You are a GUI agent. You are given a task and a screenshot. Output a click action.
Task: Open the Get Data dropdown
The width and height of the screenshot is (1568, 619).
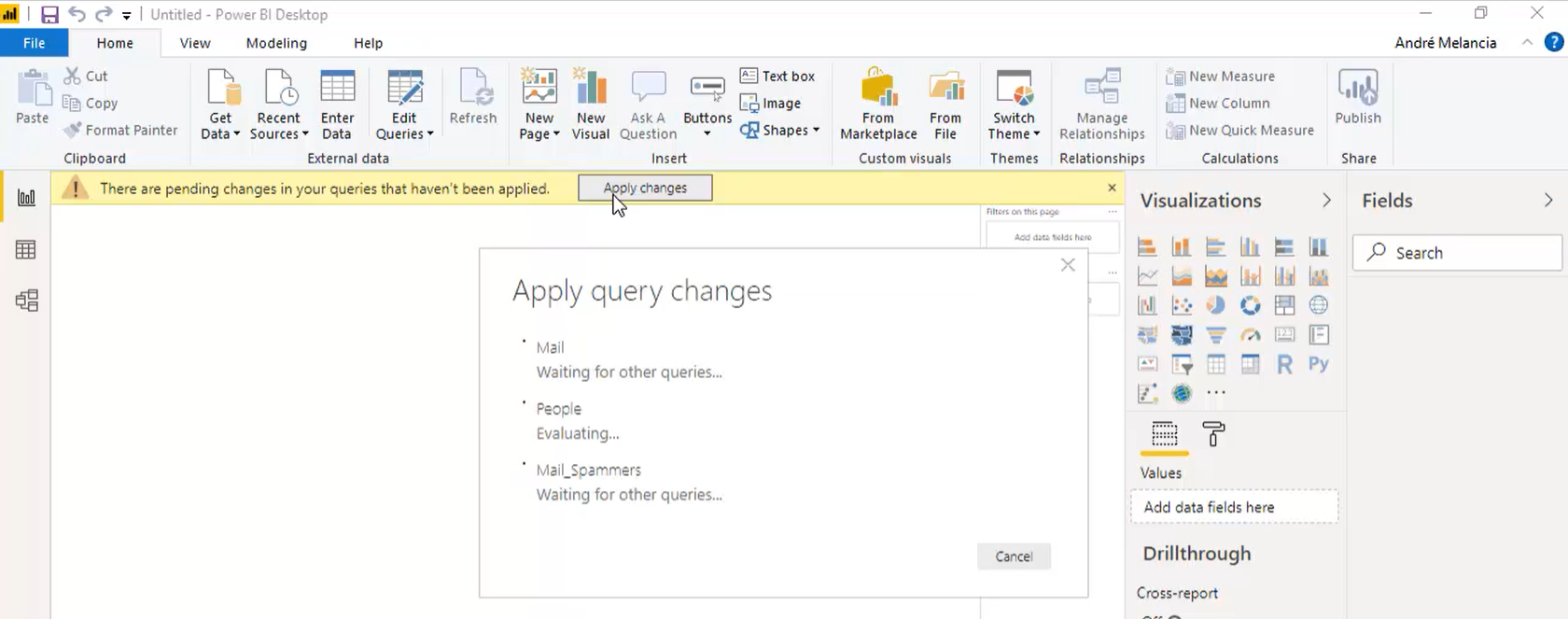[220, 105]
